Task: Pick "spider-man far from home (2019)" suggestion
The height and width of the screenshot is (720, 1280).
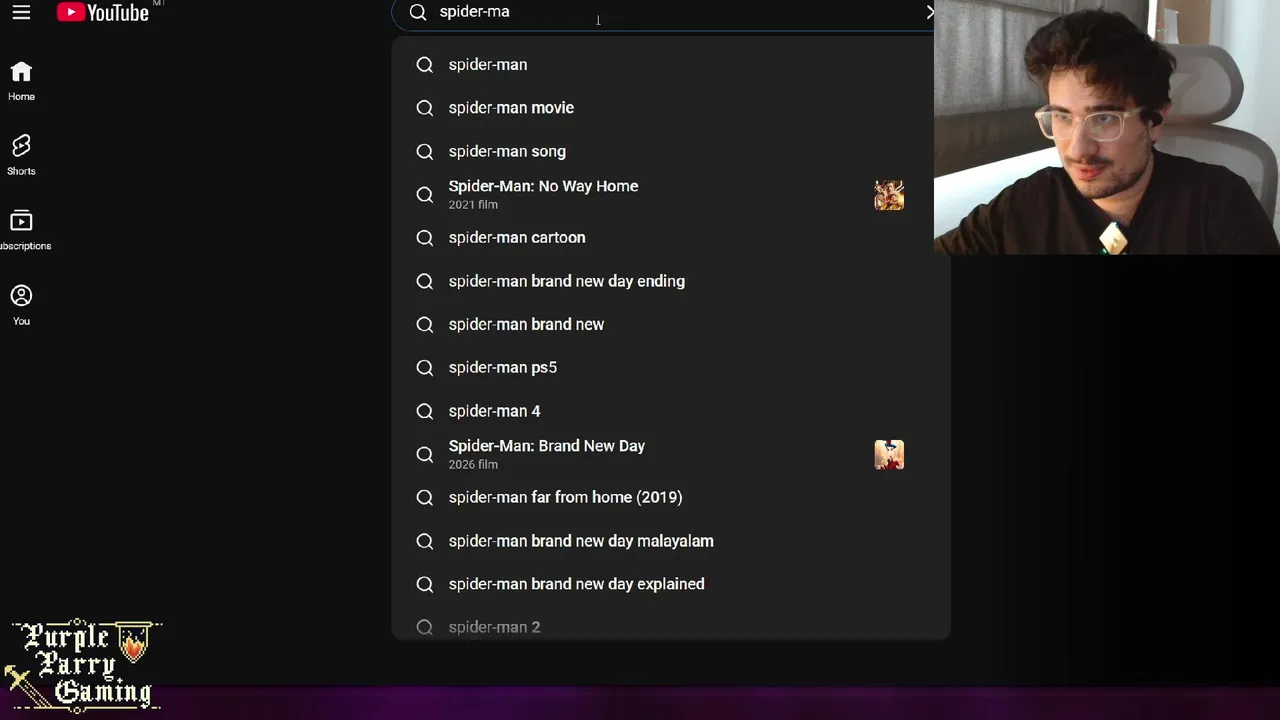Action: pyautogui.click(x=670, y=498)
